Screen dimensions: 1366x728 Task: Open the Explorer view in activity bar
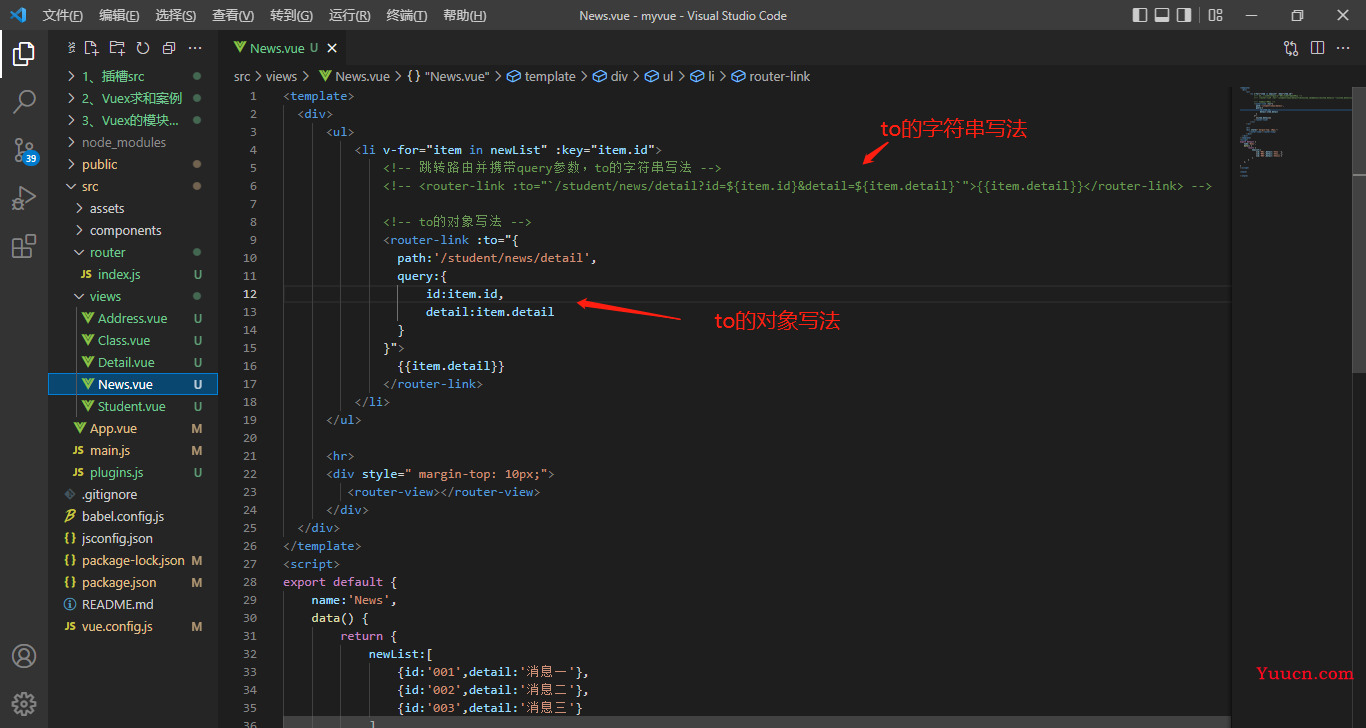(x=24, y=54)
